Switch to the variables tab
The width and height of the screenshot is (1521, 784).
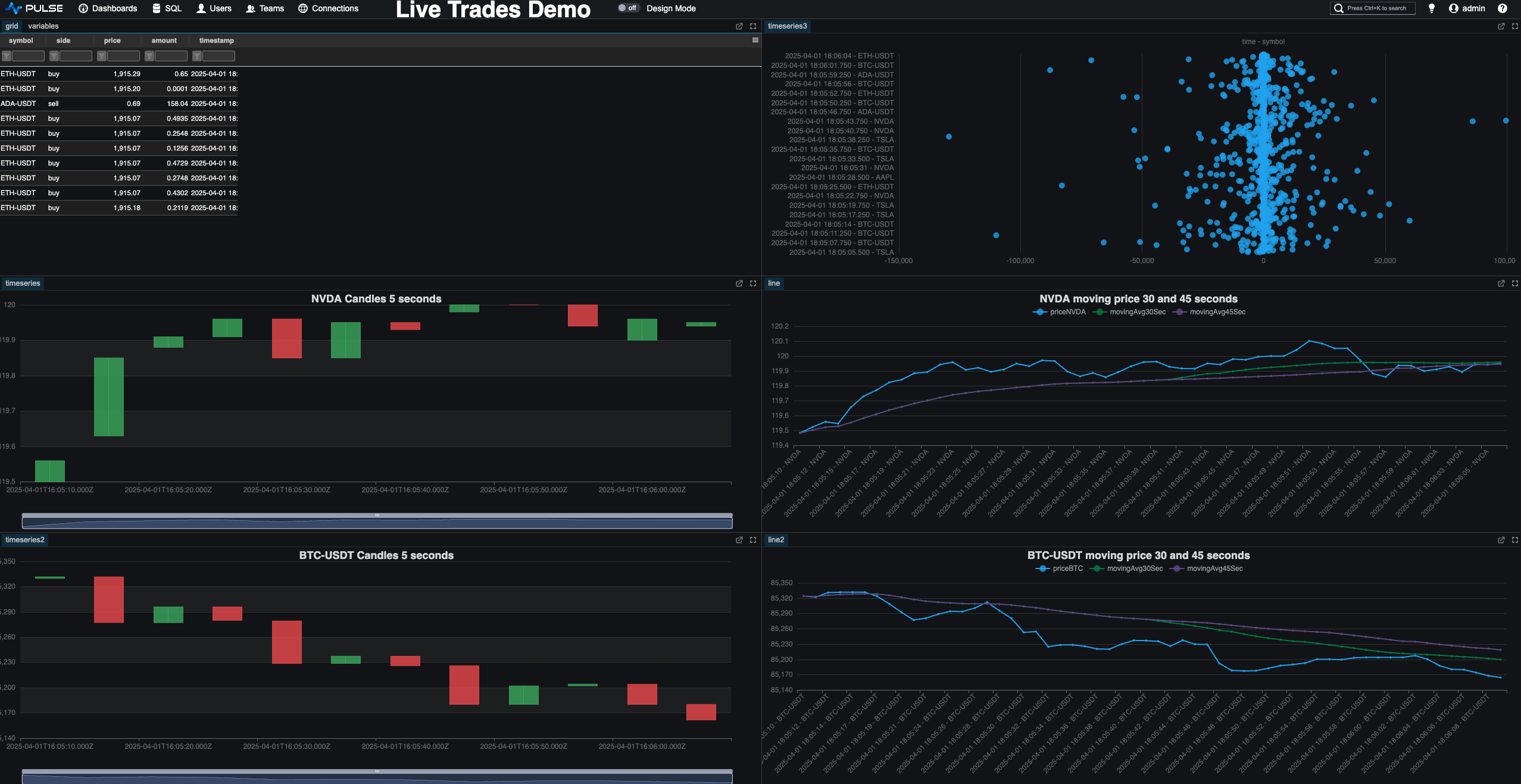click(x=43, y=26)
